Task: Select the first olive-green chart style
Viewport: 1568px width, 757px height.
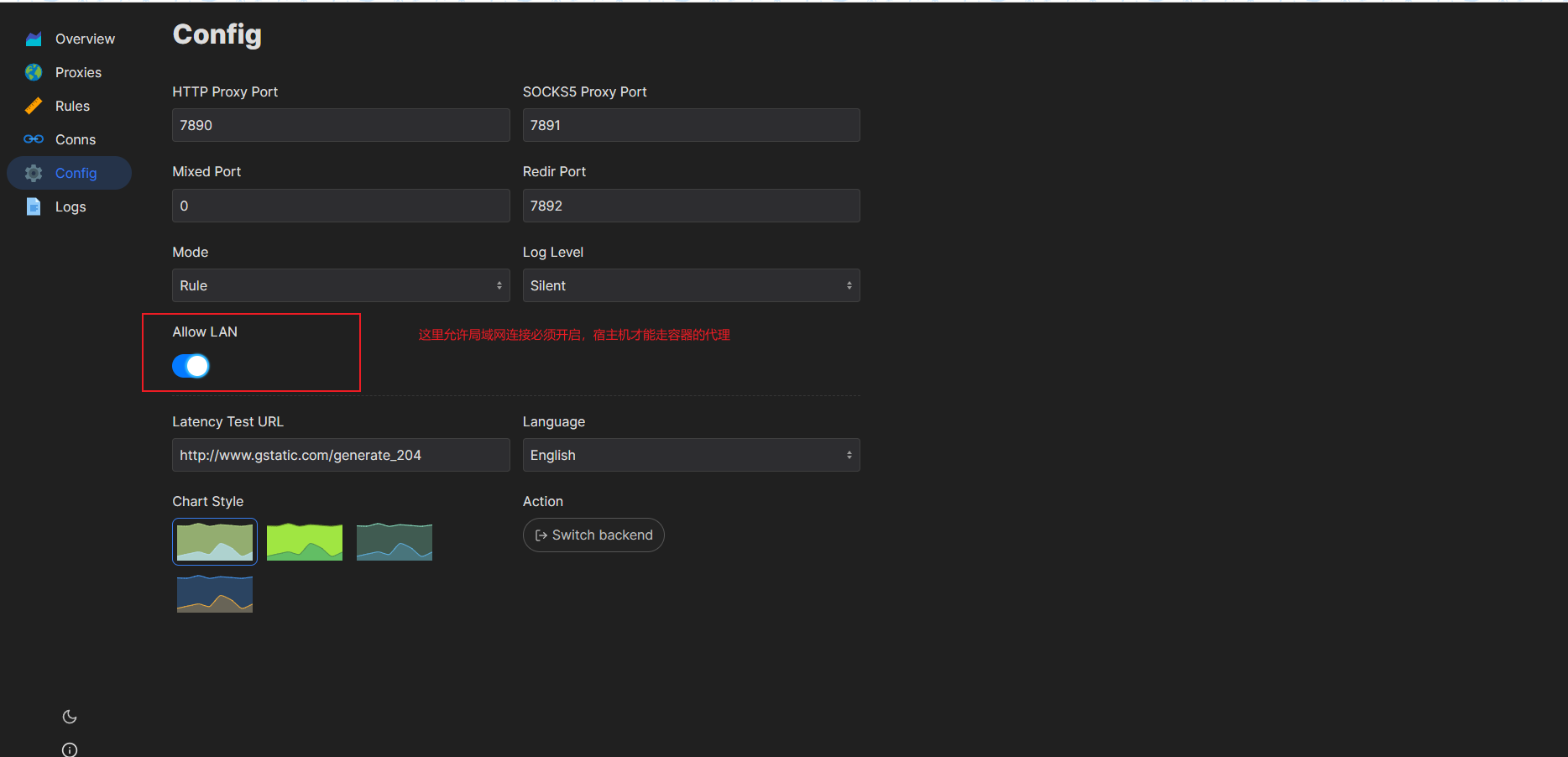Action: tap(215, 541)
